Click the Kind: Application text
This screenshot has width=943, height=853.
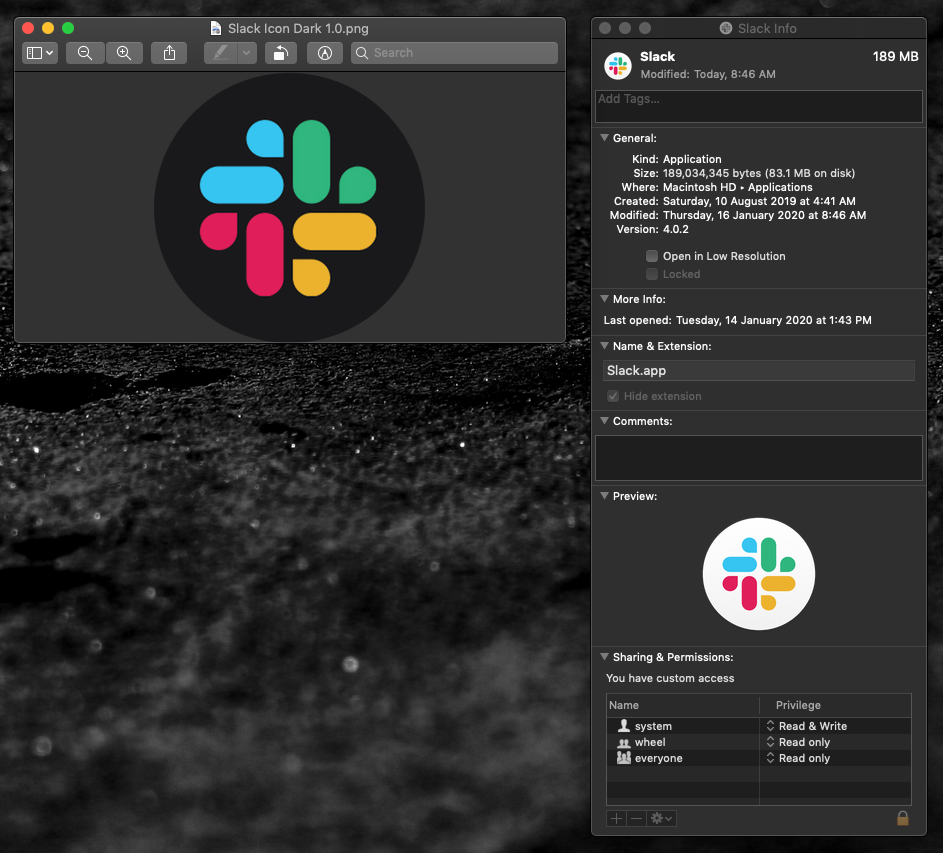click(677, 159)
